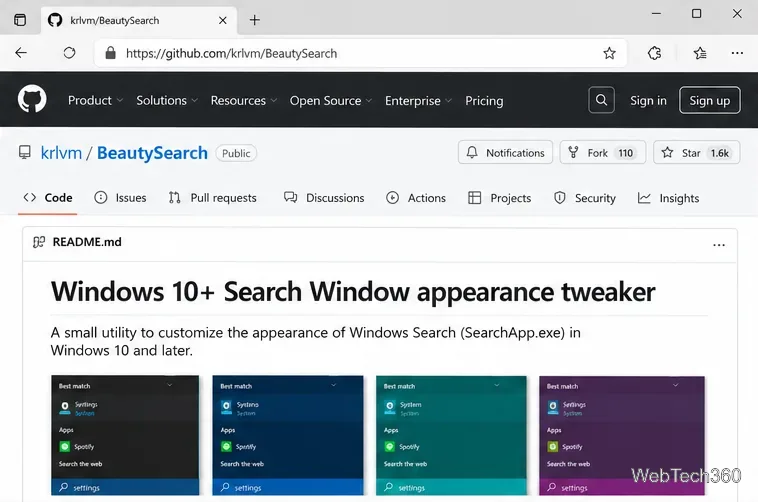Select the Code tab
The image size is (758, 502).
tap(48, 198)
